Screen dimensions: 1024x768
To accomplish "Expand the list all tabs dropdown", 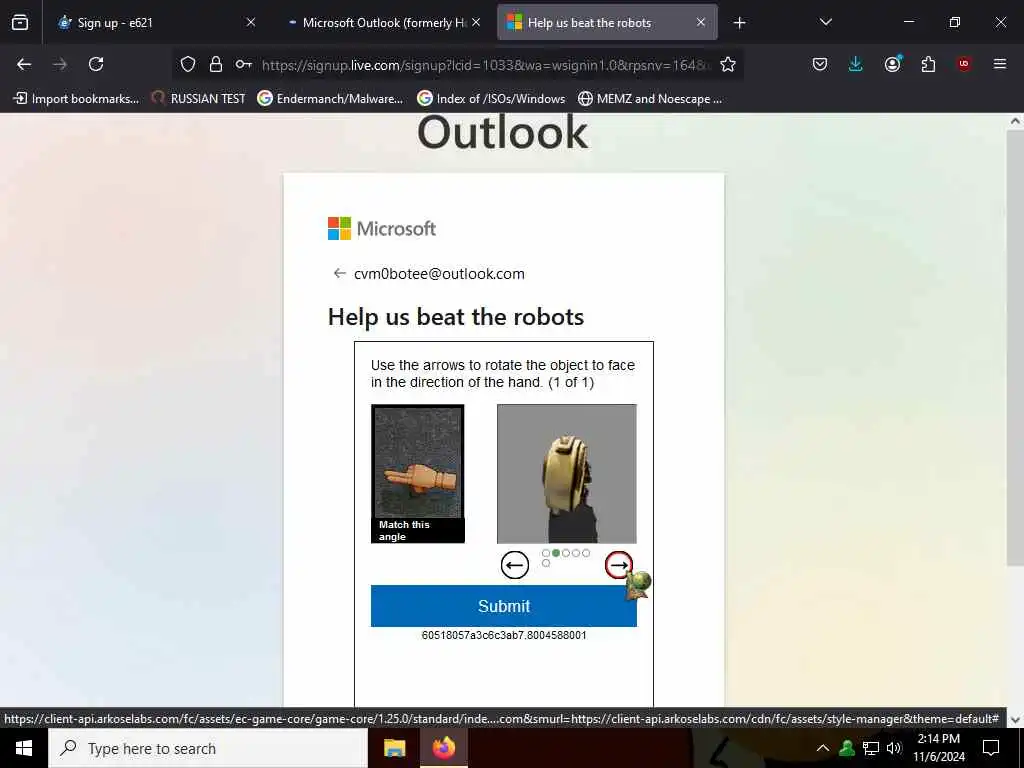I will tap(825, 22).
